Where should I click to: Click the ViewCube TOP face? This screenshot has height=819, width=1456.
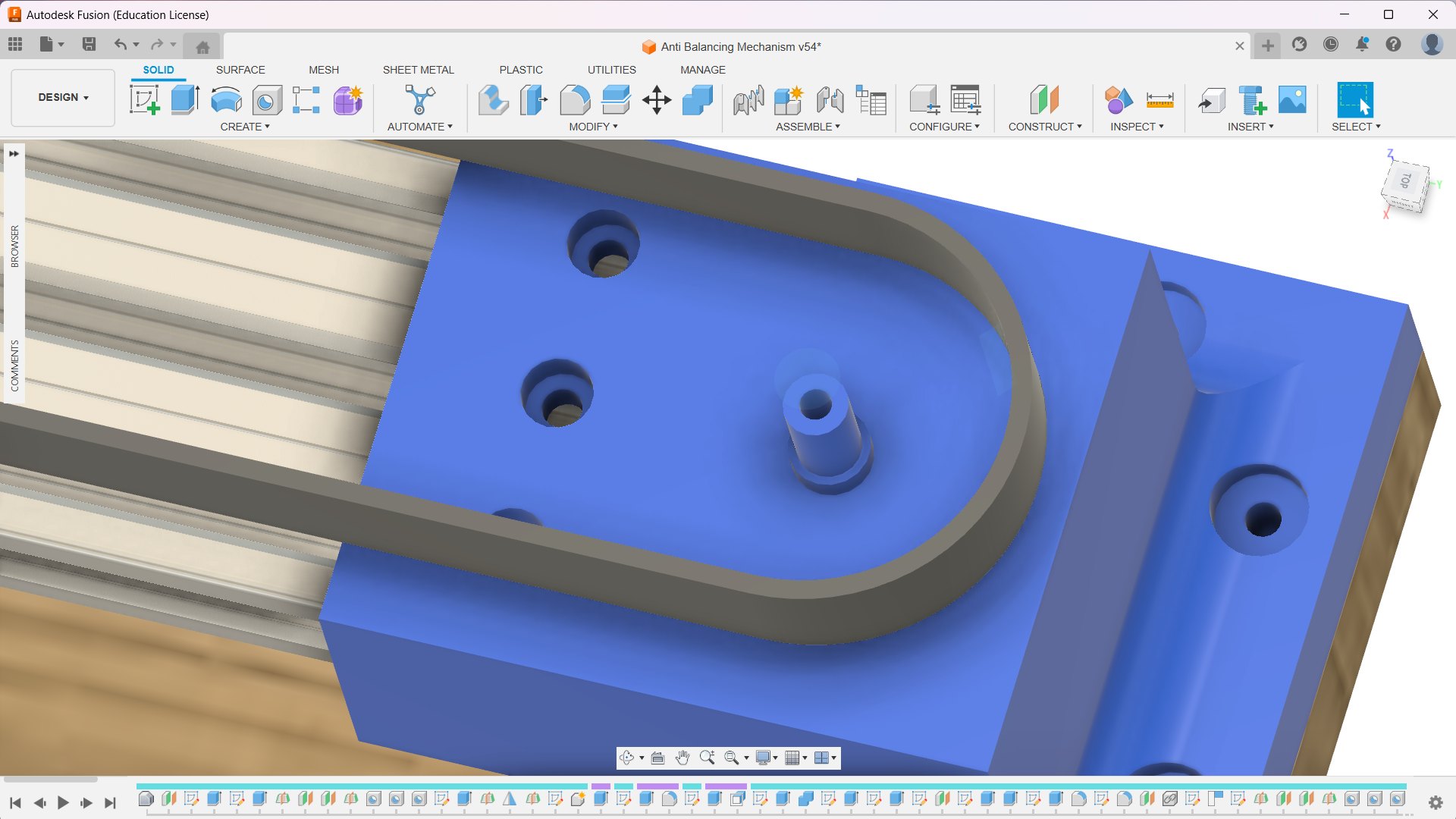pyautogui.click(x=1405, y=181)
